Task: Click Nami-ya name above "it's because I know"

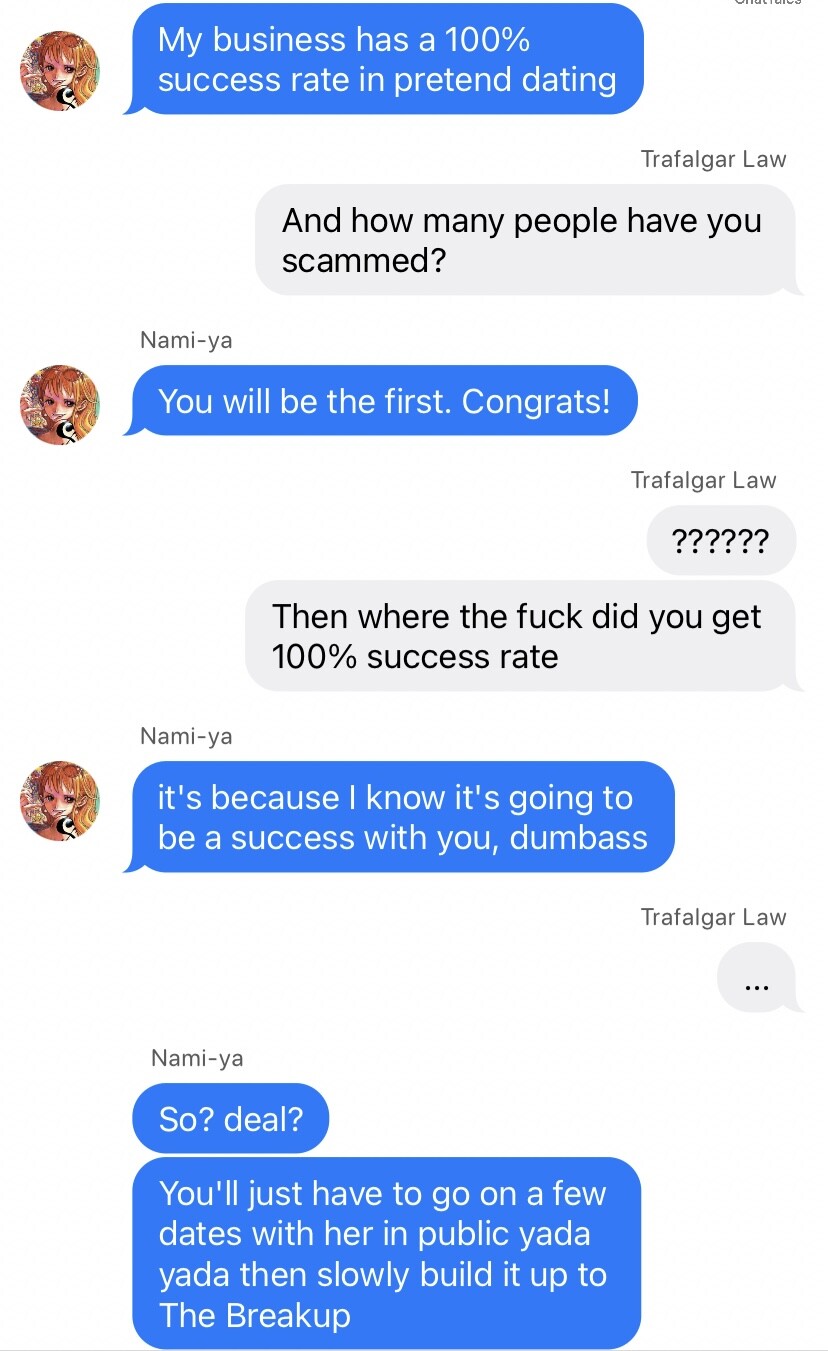Action: point(186,736)
